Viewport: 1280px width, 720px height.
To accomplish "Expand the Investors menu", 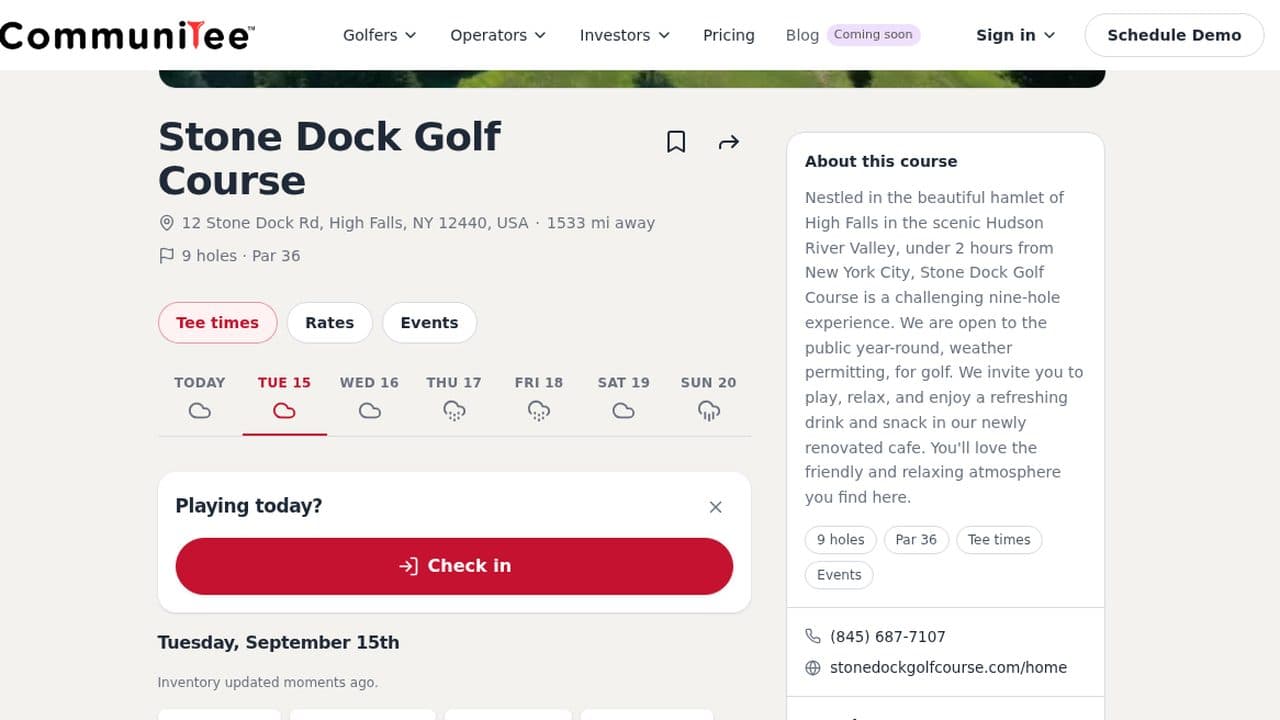I will click(624, 35).
